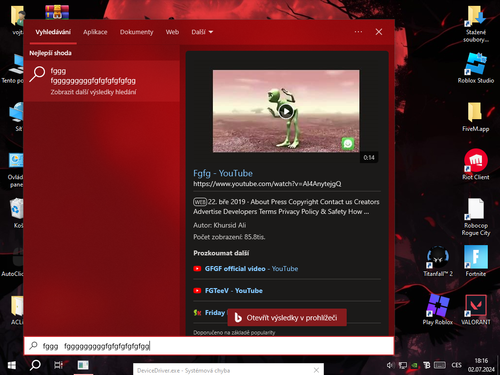500x375 pixels.
Task: Open Task View on the taskbar
Action: tap(59, 365)
